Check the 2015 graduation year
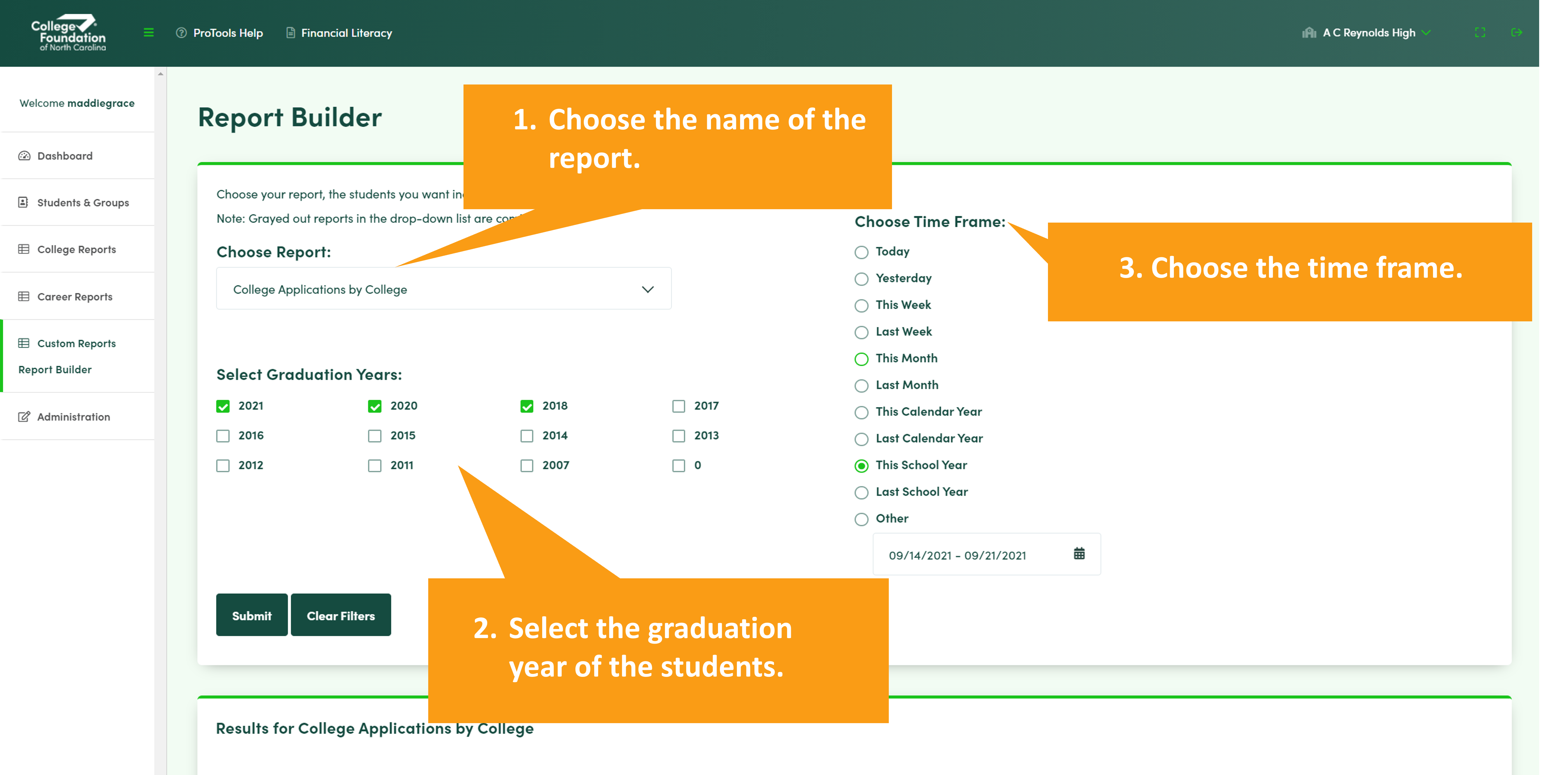 (x=375, y=436)
